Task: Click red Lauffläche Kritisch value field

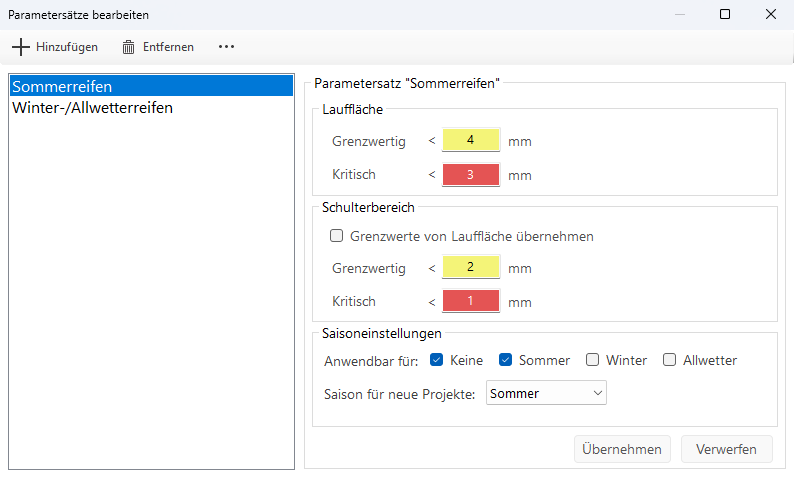Action: (x=470, y=175)
